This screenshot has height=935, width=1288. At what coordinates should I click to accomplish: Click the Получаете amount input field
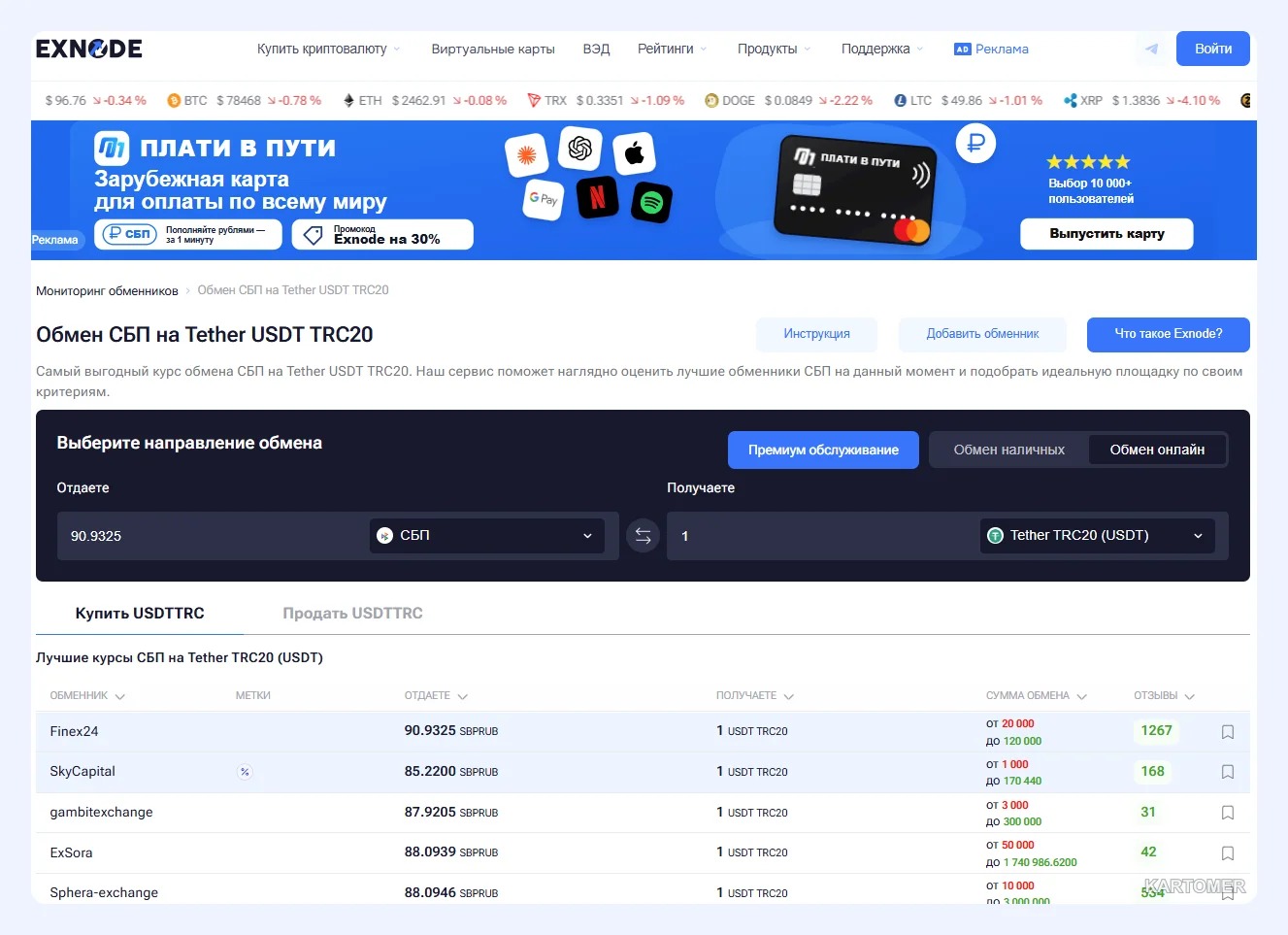click(x=823, y=536)
